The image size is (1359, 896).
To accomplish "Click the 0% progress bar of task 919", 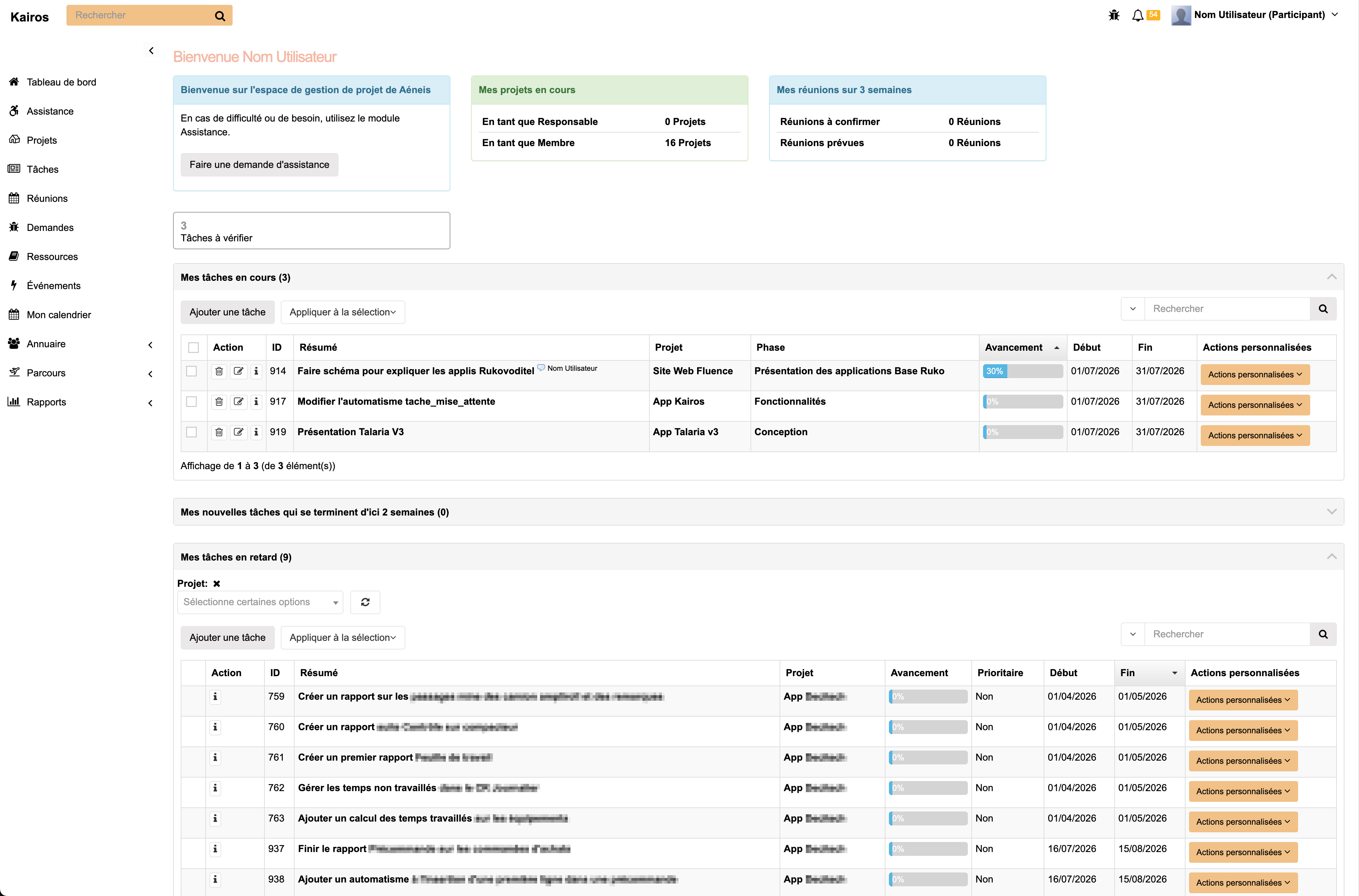I will point(1023,432).
